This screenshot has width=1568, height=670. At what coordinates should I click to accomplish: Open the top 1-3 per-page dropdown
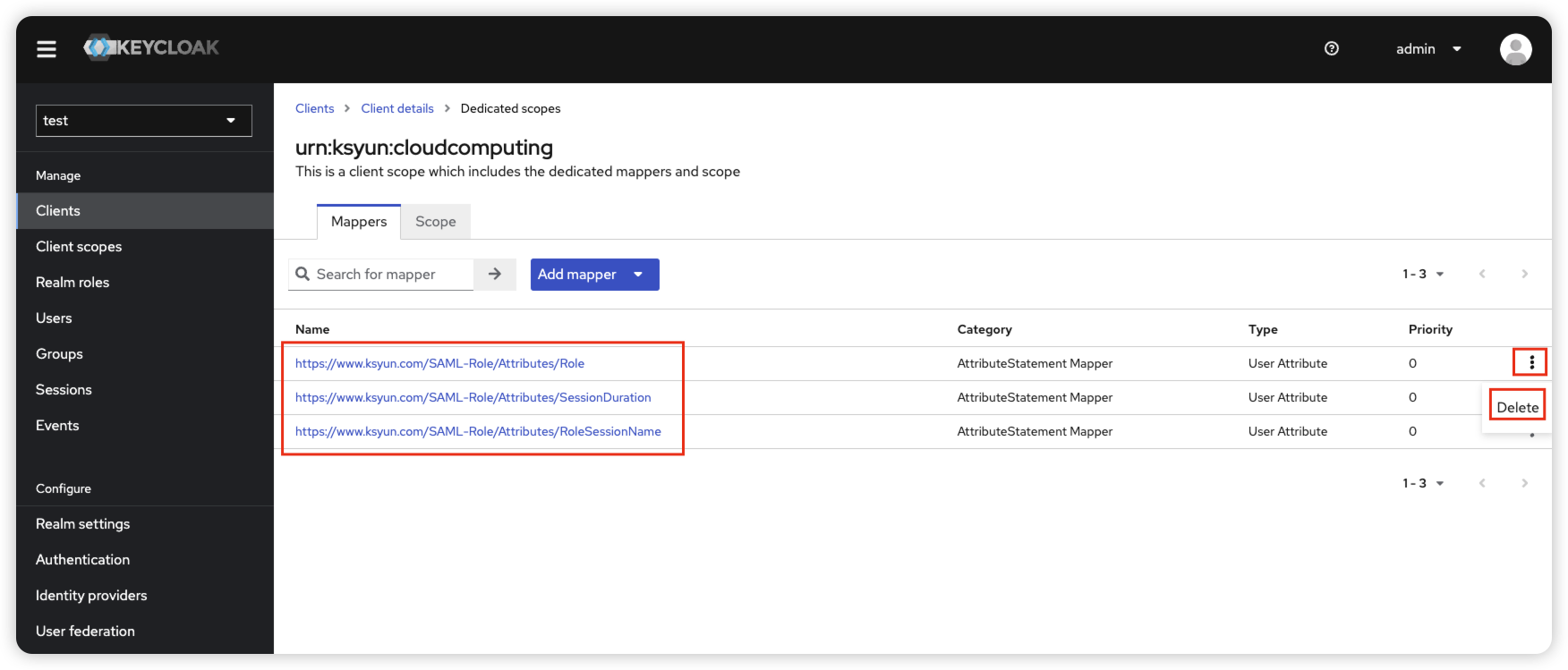pyautogui.click(x=1423, y=274)
